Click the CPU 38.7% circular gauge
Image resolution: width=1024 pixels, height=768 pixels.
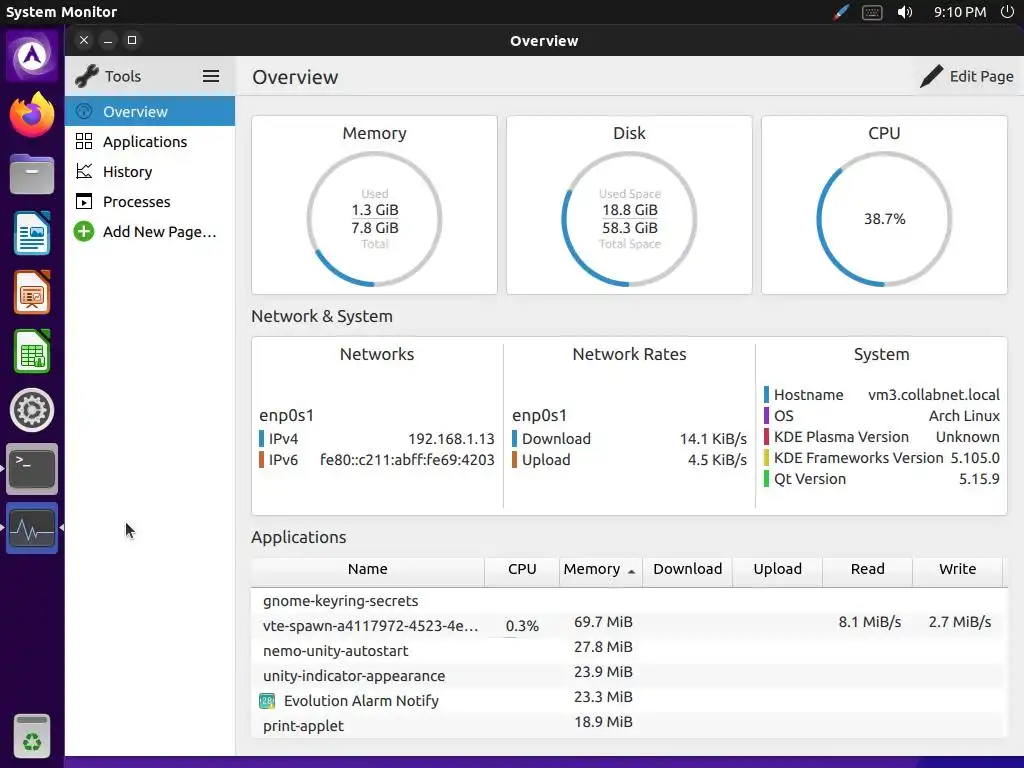(x=884, y=219)
